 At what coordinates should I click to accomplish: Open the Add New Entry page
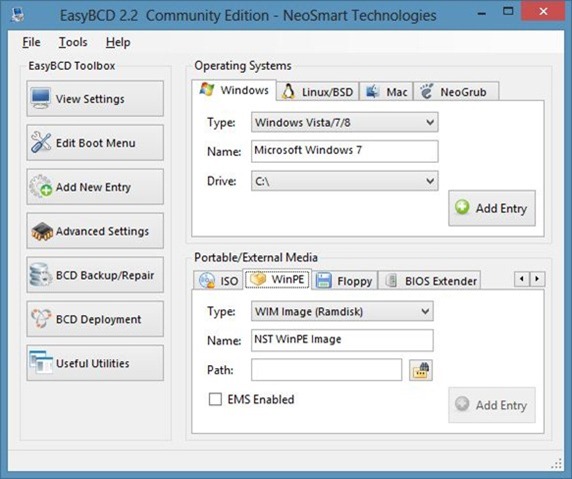pyautogui.click(x=95, y=187)
